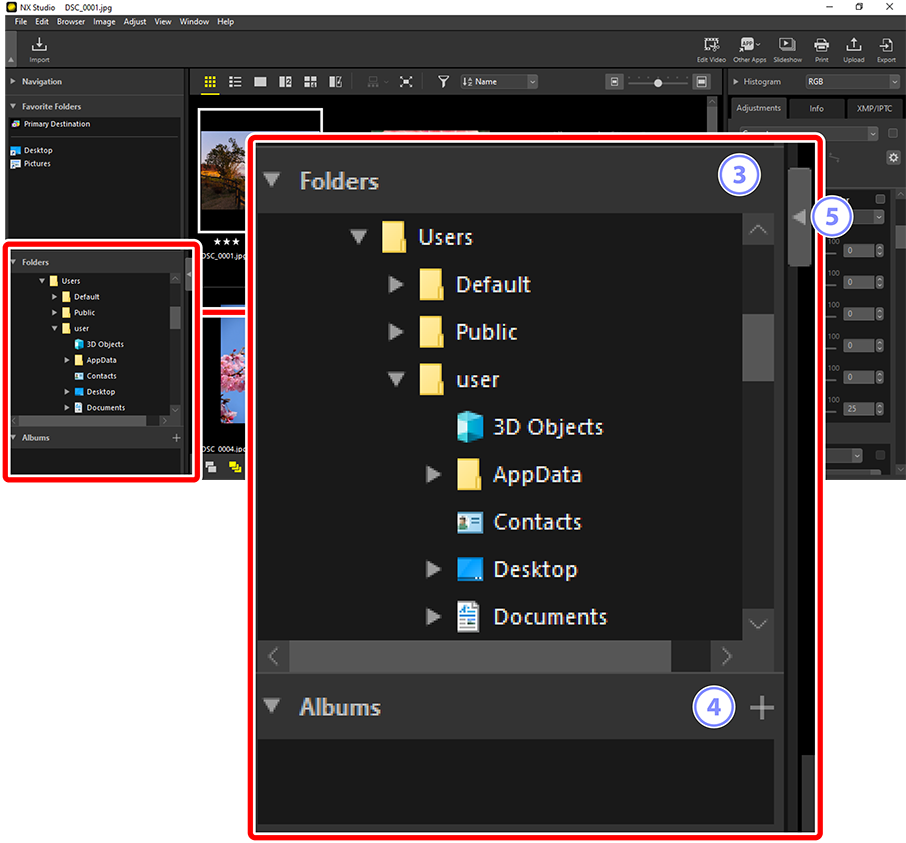Open the adjustments gear settings

click(x=893, y=157)
